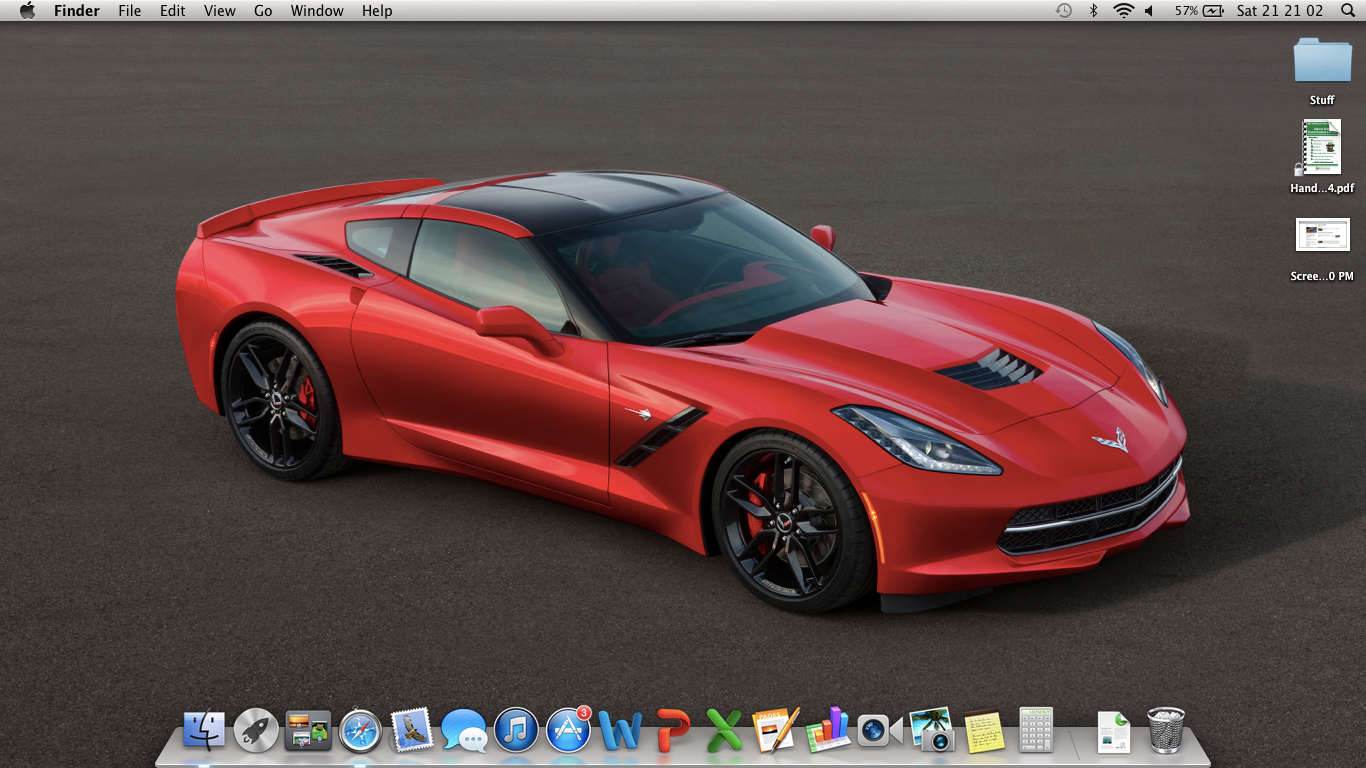This screenshot has height=768, width=1366.
Task: Open App Store with update badge
Action: point(568,730)
